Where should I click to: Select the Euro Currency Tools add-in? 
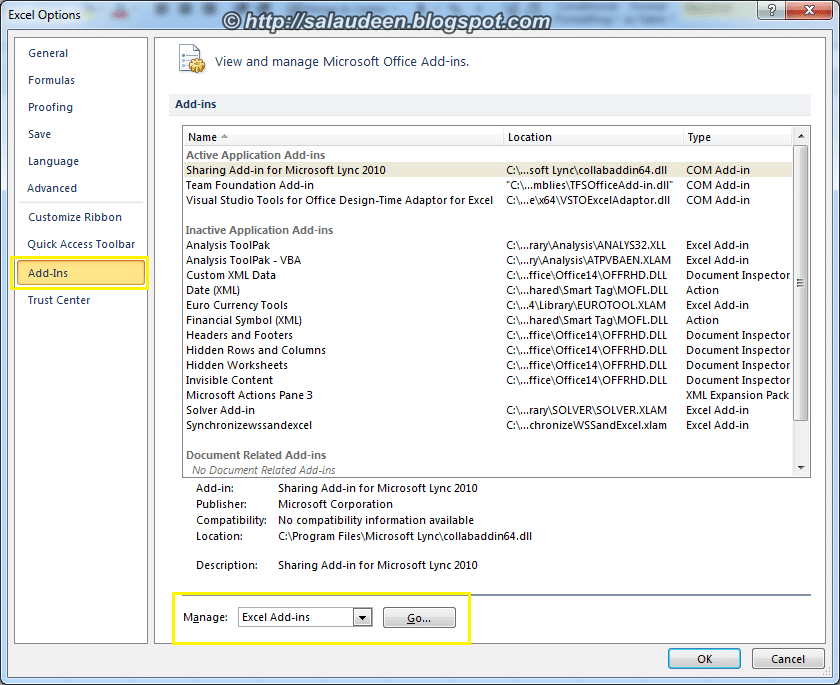pyautogui.click(x=237, y=305)
